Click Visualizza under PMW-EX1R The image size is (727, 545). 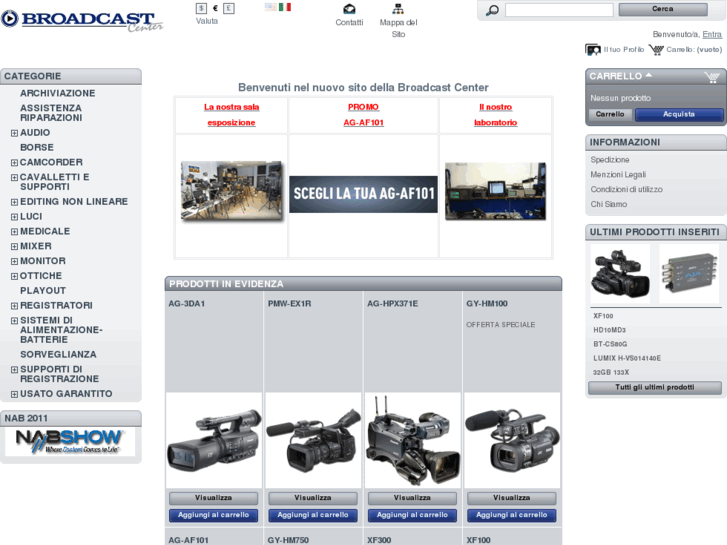[313, 498]
